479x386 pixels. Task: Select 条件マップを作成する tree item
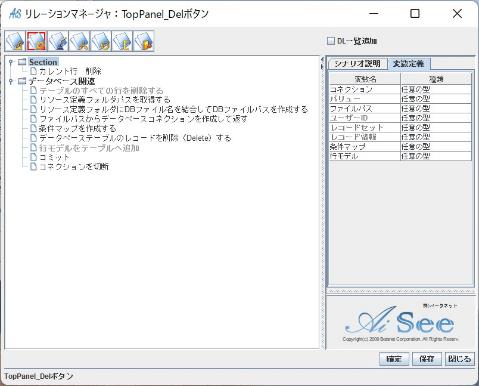pyautogui.click(x=77, y=128)
